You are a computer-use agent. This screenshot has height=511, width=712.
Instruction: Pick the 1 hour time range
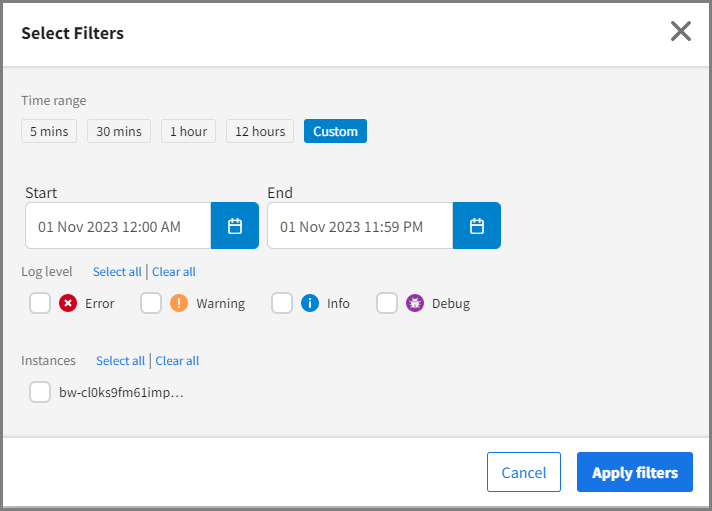click(x=188, y=131)
